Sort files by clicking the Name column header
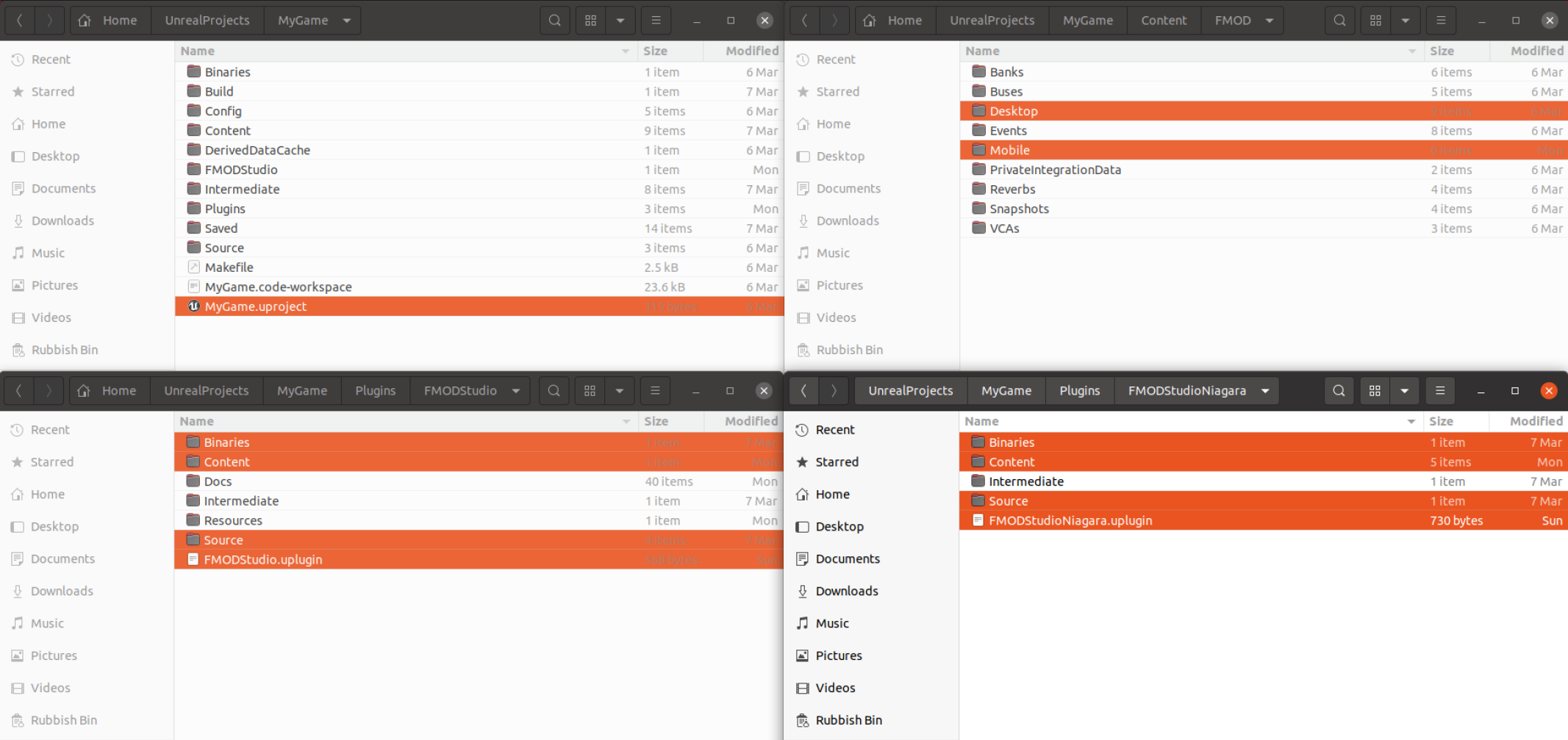Viewport: 1568px width, 740px height. pyautogui.click(x=197, y=51)
